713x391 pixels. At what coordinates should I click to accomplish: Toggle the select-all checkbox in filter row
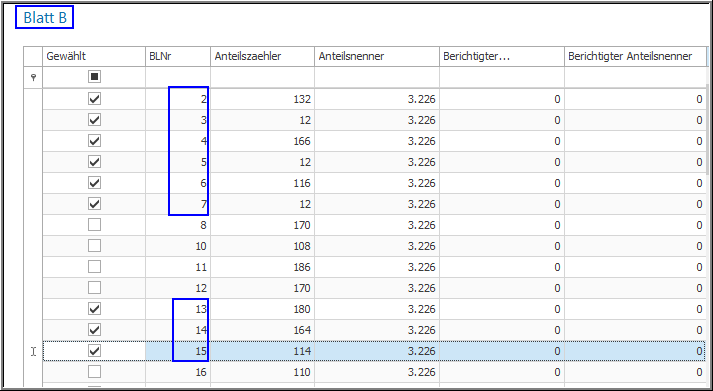(x=94, y=77)
